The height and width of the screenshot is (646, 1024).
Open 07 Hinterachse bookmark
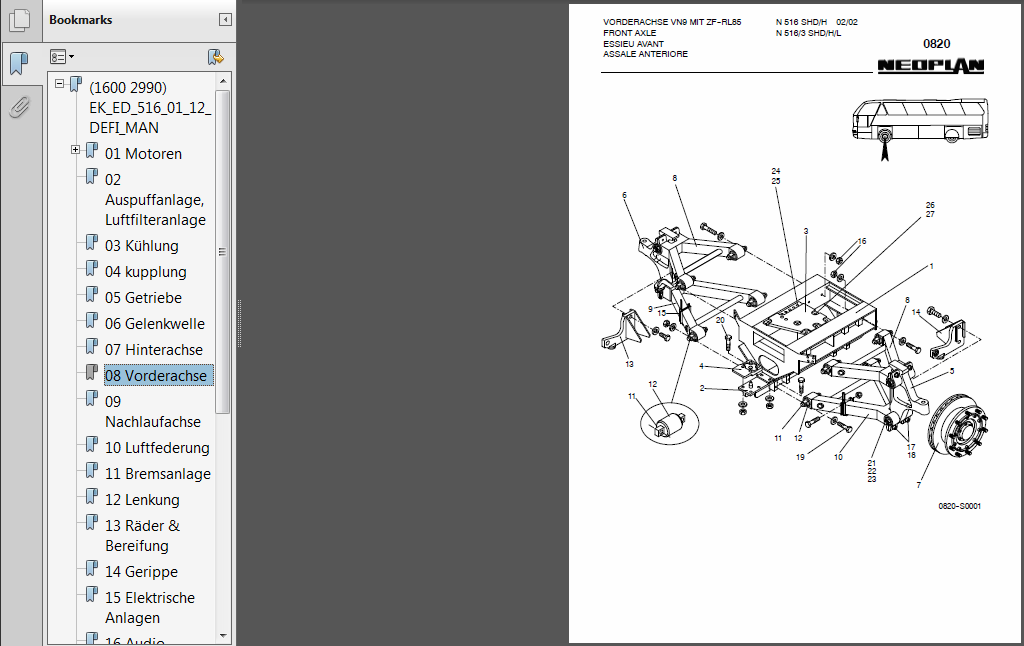click(x=153, y=350)
